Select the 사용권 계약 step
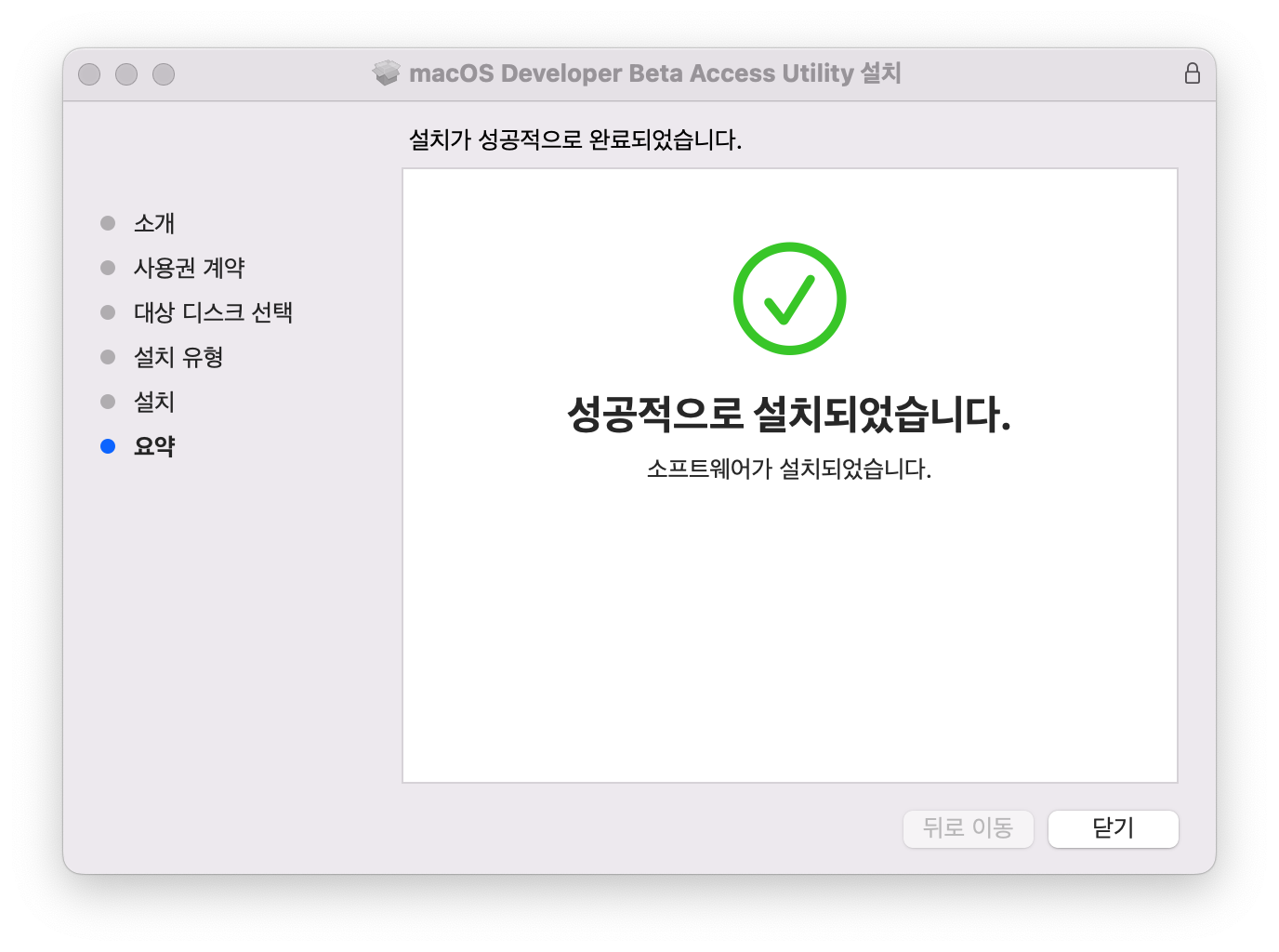Screen dimensions: 1279x952 189,268
